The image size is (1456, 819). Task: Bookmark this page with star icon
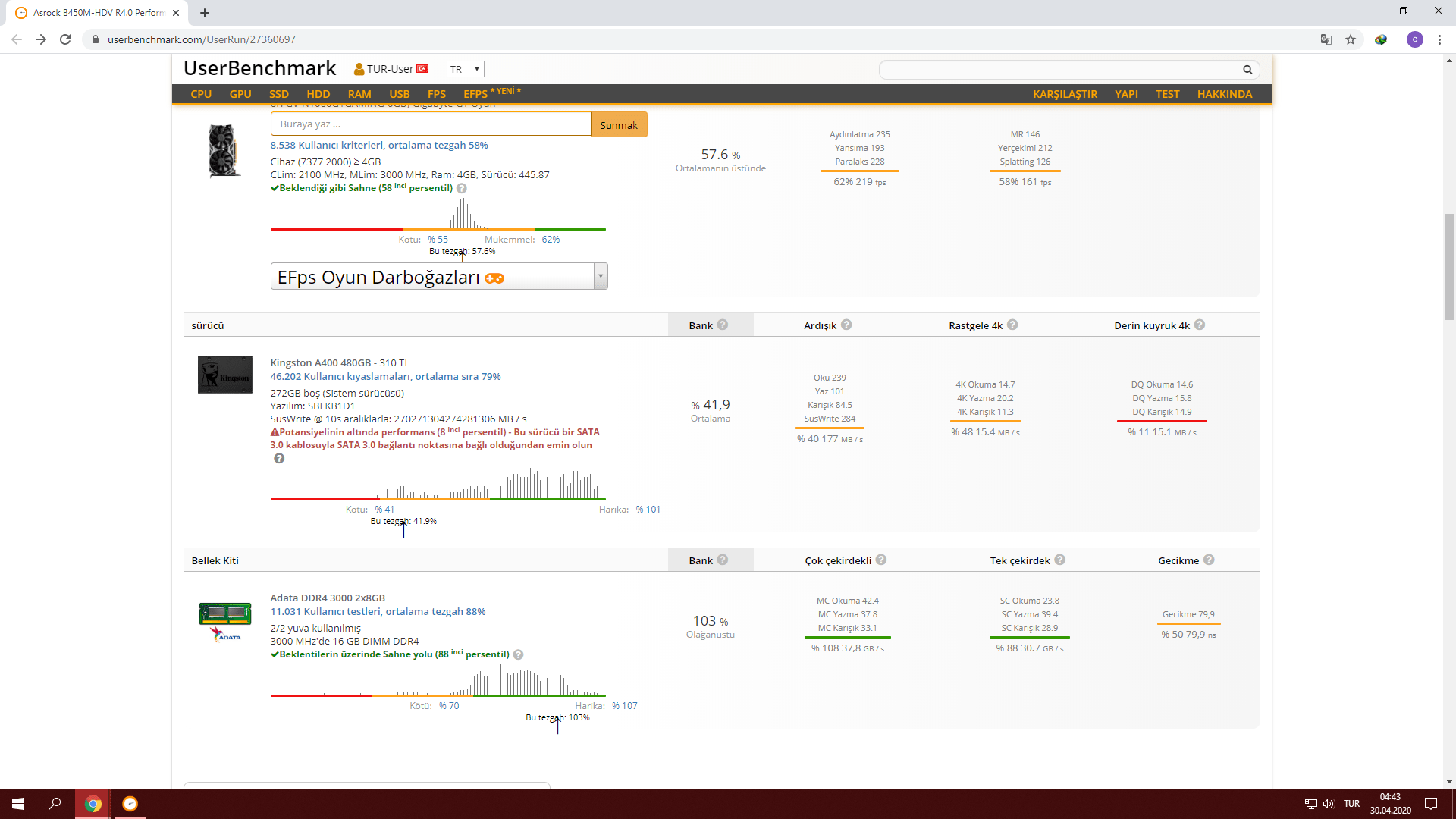(x=1351, y=39)
